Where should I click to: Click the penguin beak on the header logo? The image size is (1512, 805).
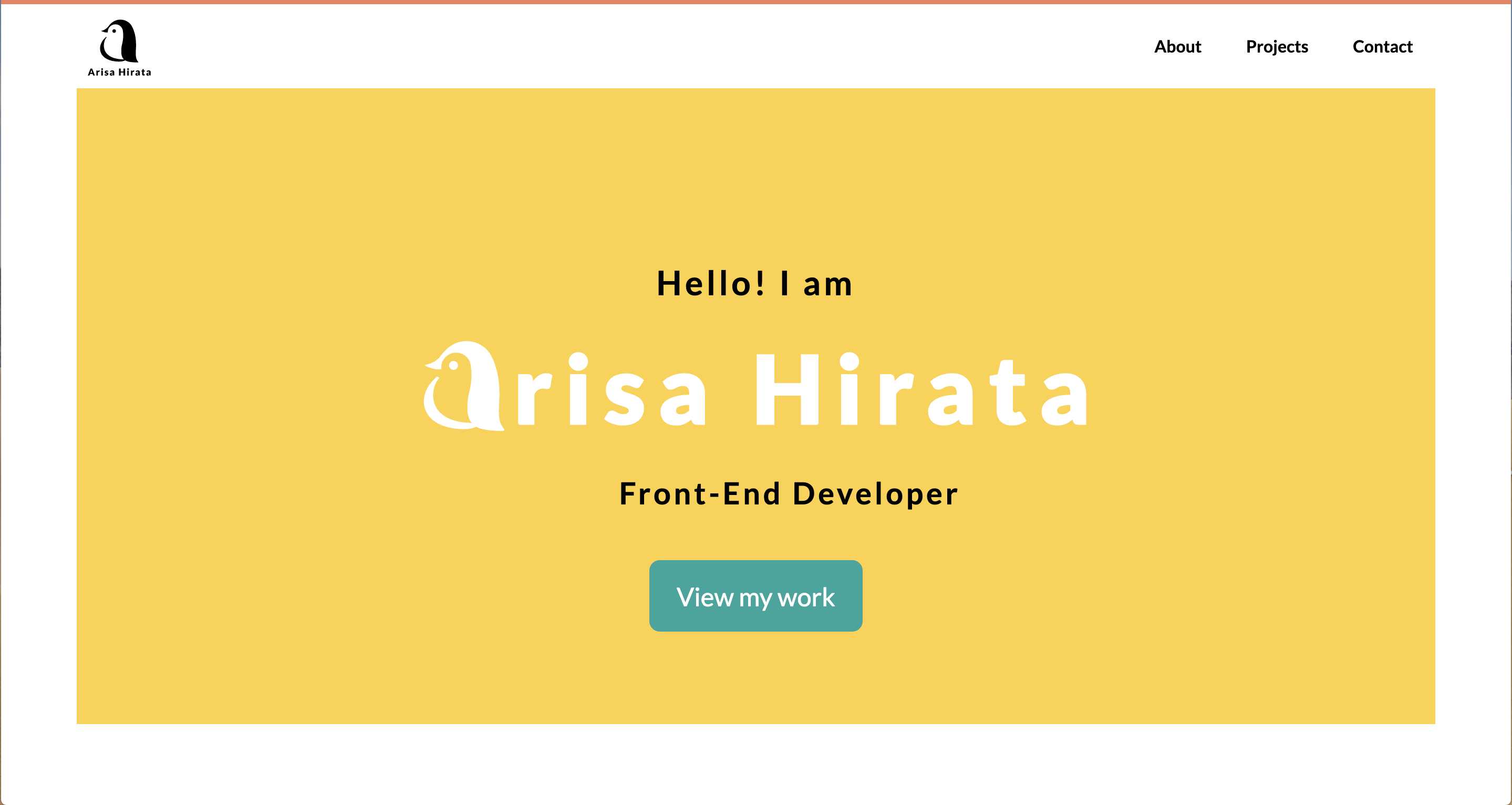pyautogui.click(x=105, y=31)
